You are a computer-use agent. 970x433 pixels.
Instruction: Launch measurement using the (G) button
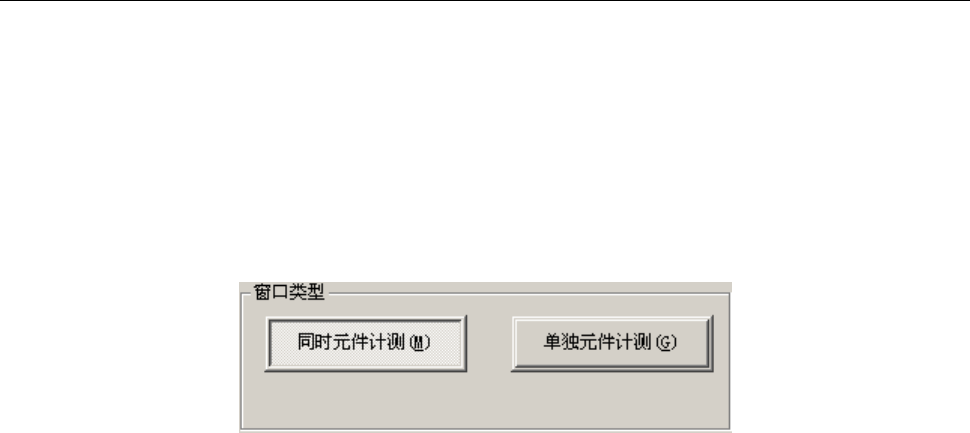coord(612,343)
